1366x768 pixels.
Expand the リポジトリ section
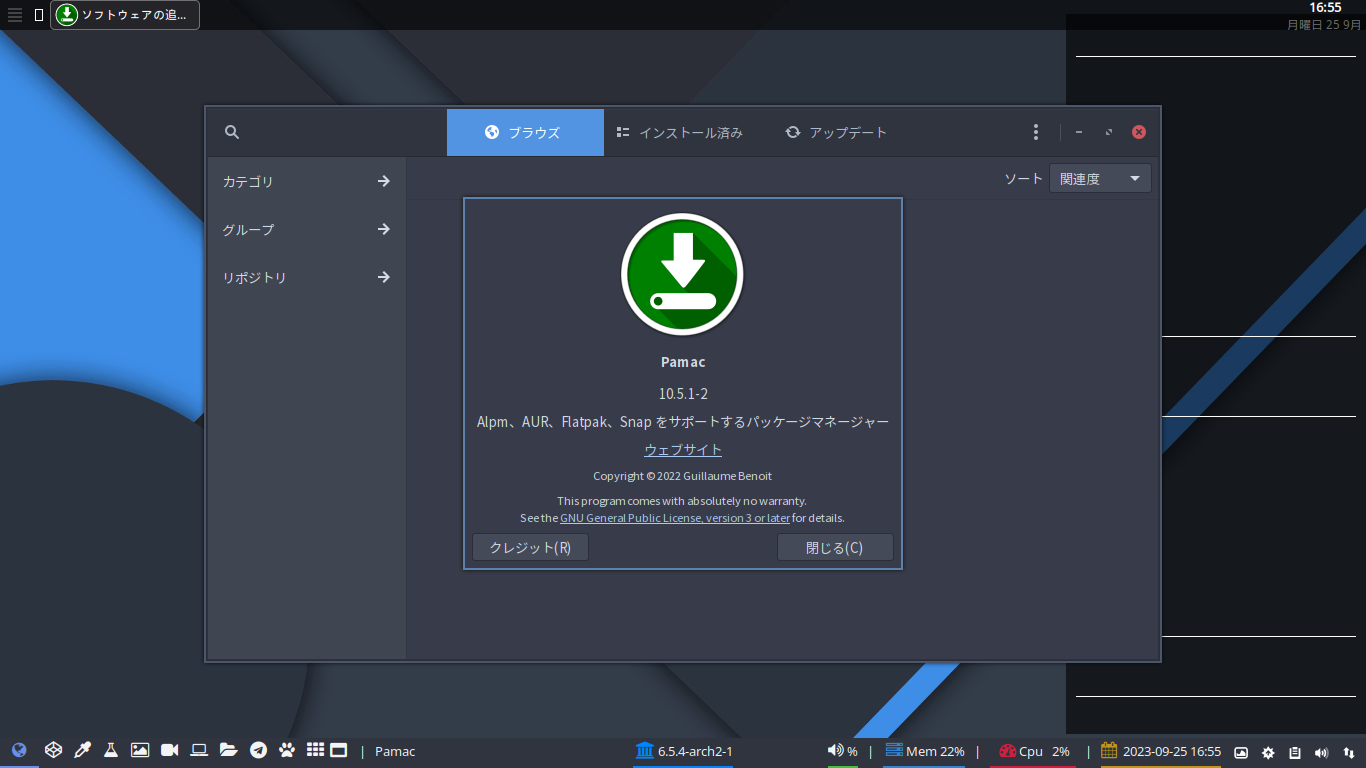coord(304,277)
